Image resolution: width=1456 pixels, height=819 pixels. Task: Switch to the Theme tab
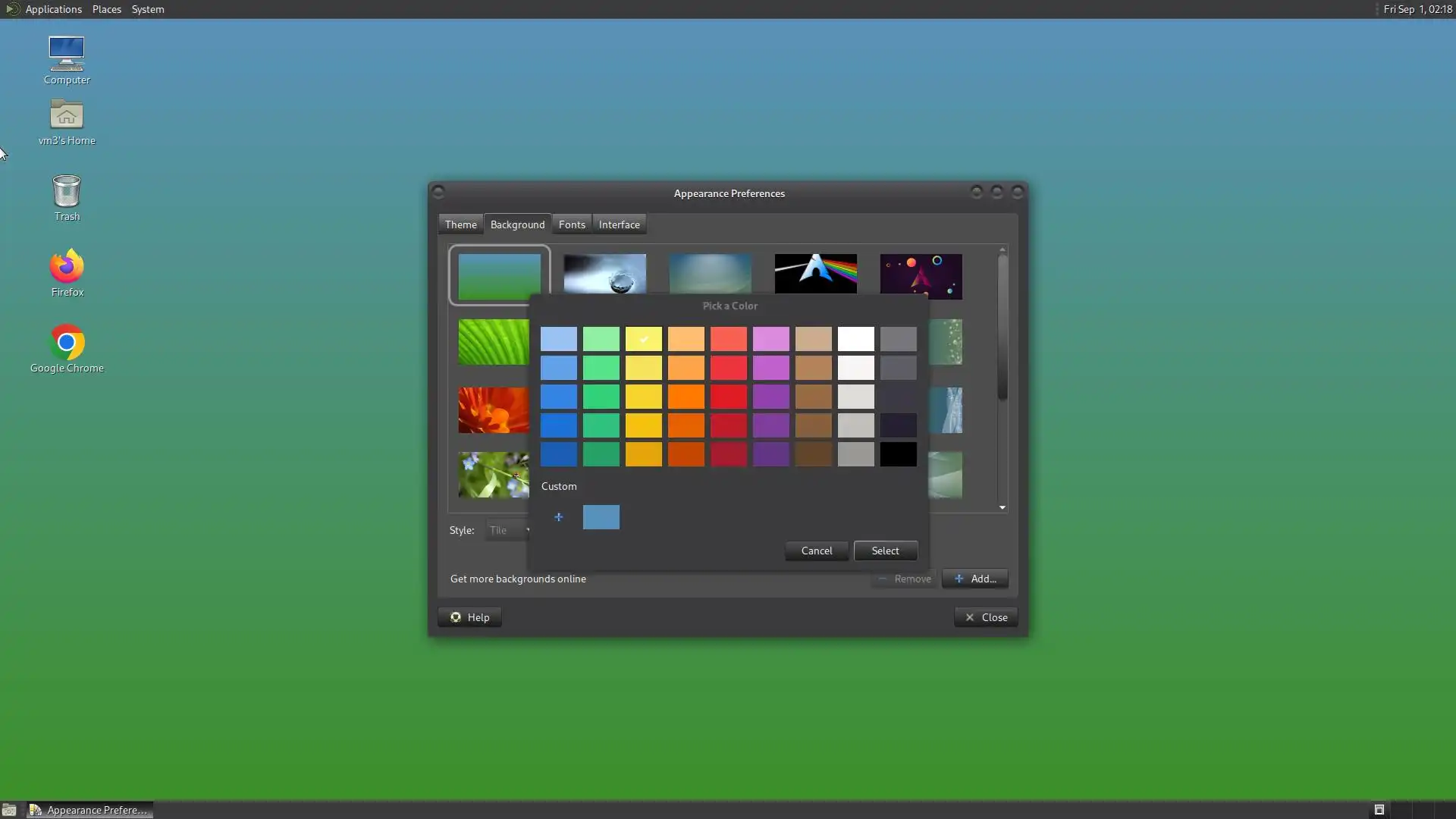coord(460,224)
